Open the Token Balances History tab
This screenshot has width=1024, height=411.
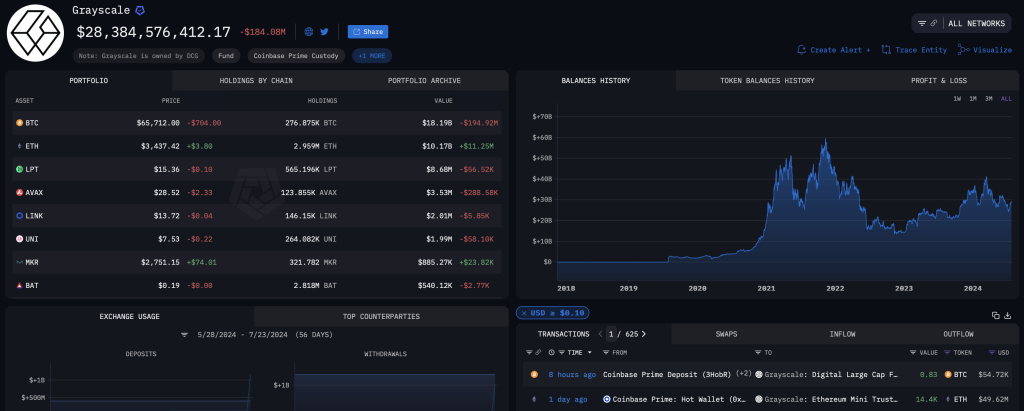767,80
